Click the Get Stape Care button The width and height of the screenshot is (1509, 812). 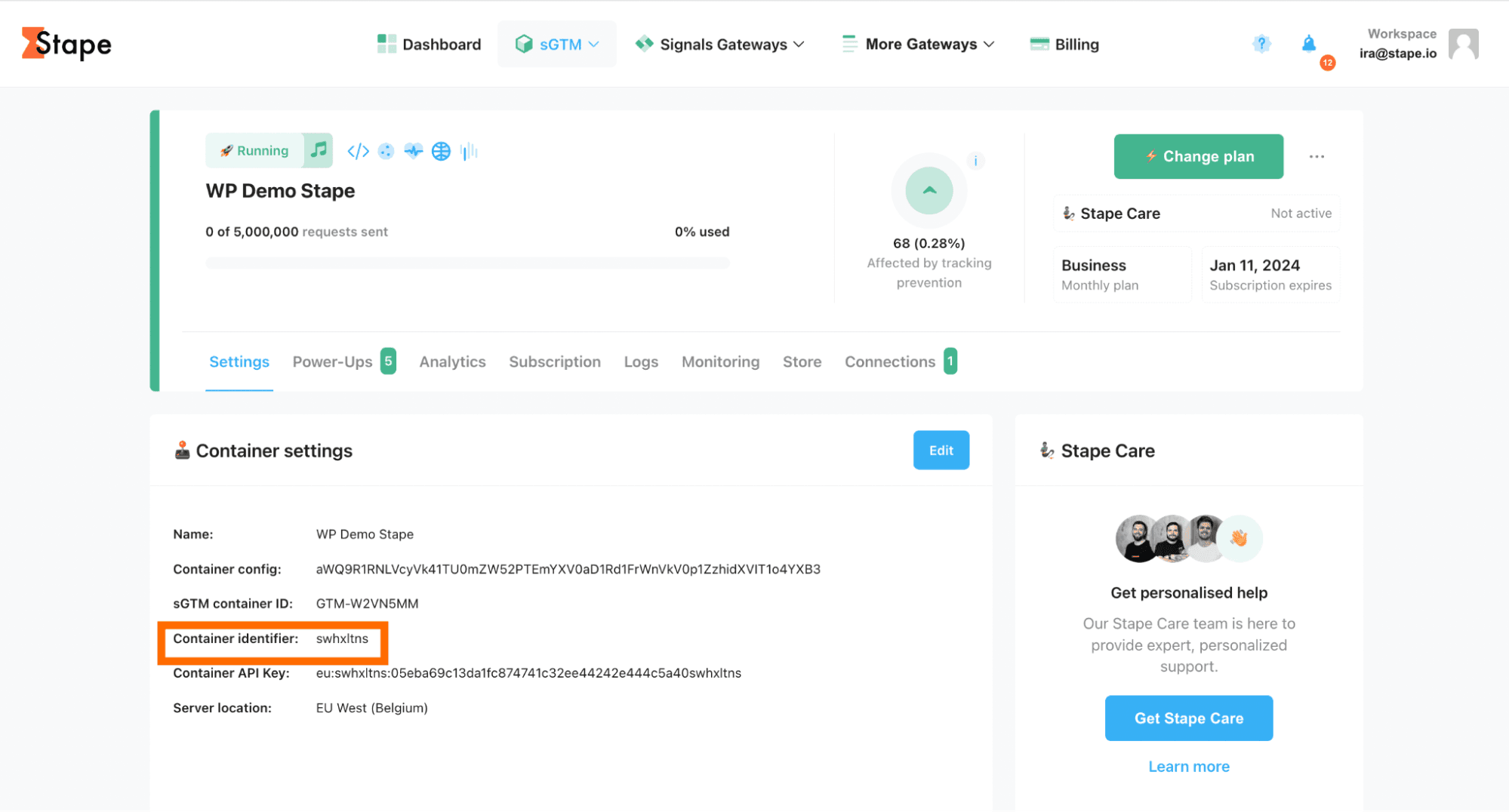(x=1189, y=718)
